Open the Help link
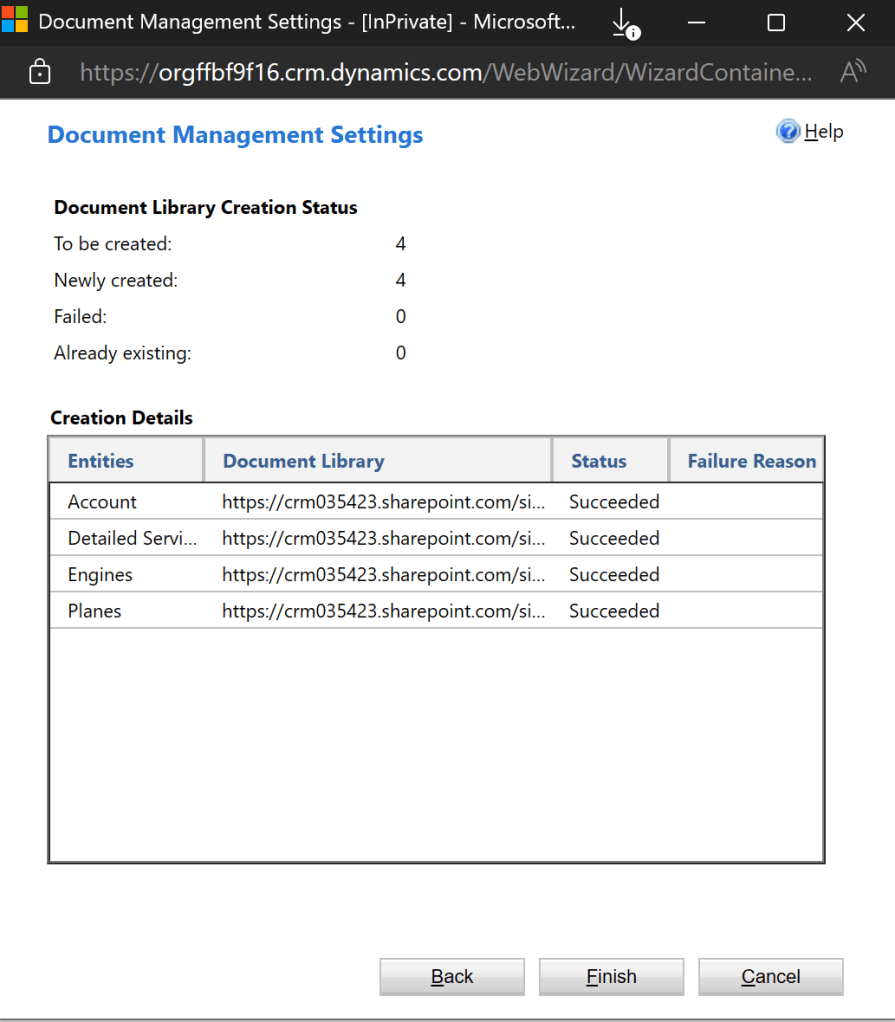Viewport: 895px width, 1022px height. [824, 132]
